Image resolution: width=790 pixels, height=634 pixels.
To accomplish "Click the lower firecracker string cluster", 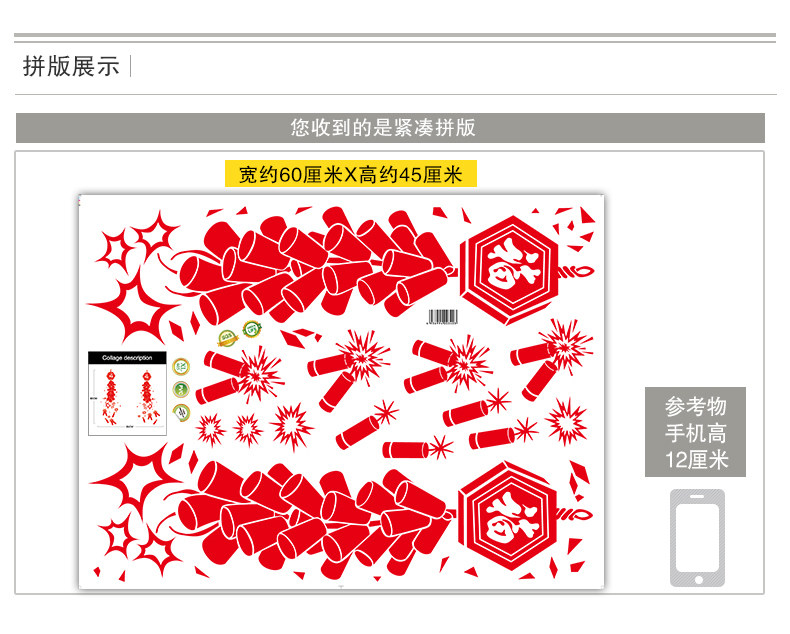I will click(312, 519).
